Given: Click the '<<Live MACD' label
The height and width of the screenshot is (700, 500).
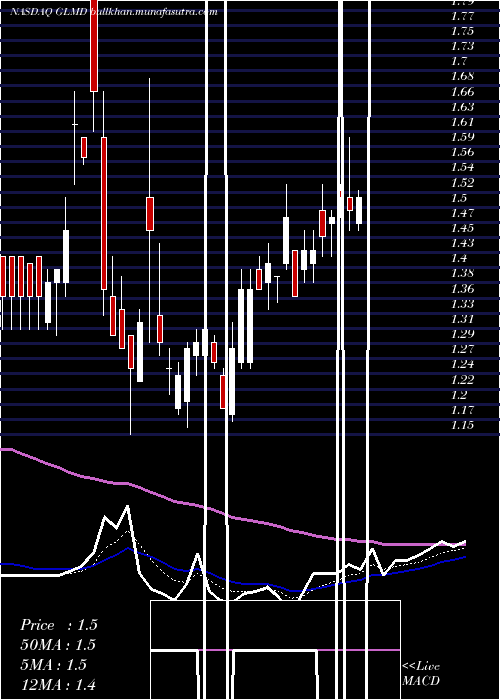Looking at the screenshot, I should (x=421, y=674).
